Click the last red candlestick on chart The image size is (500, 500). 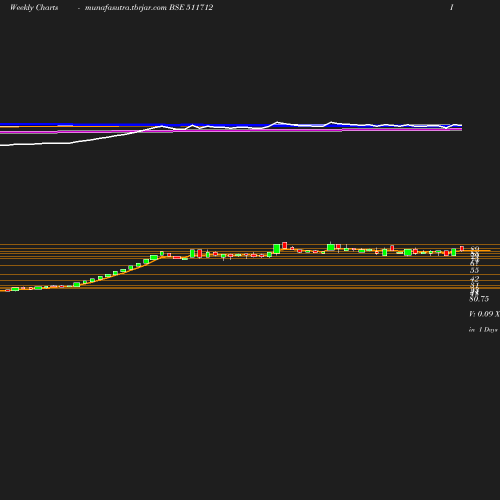[x=462, y=248]
